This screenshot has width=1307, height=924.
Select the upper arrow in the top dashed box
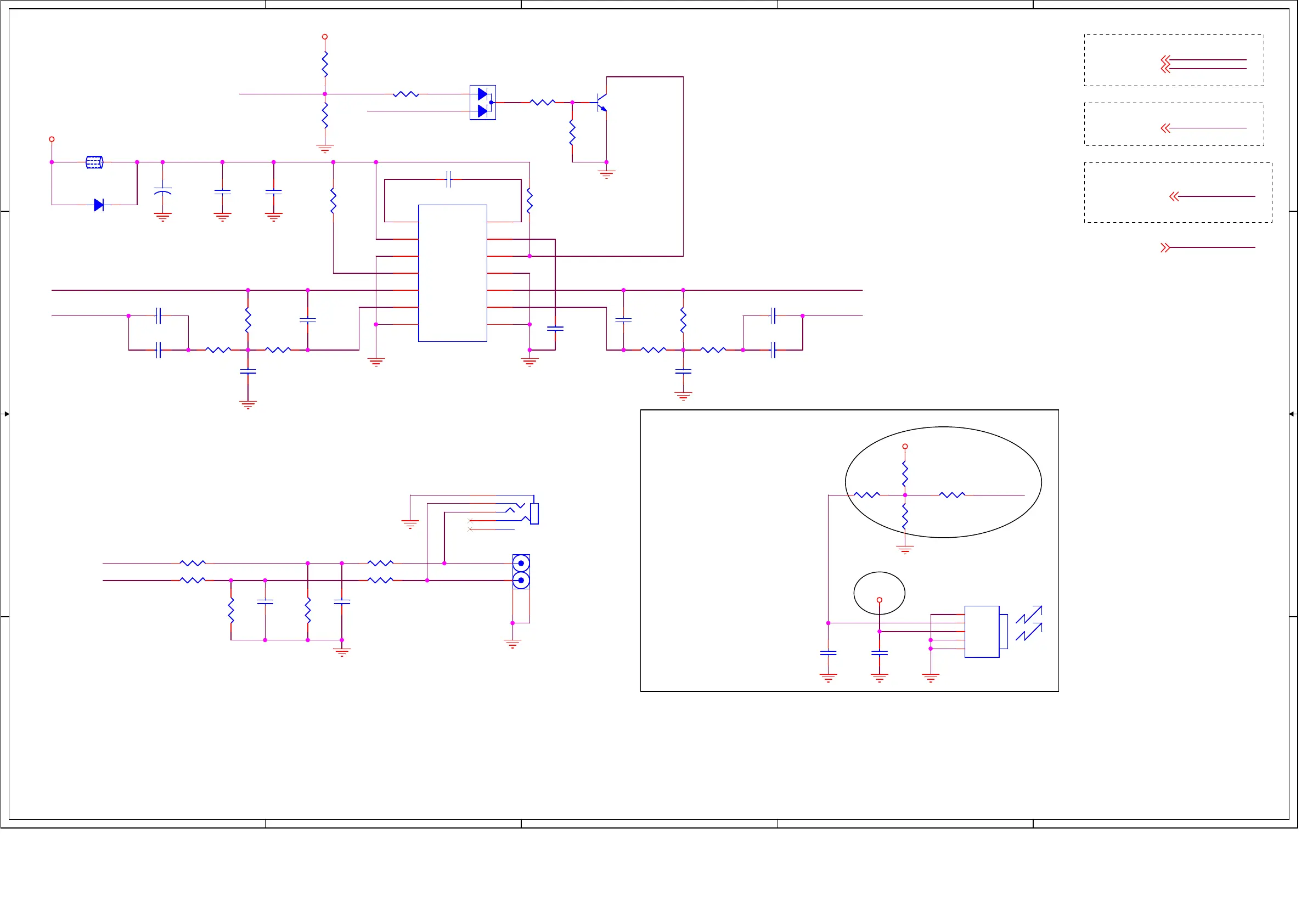[1165, 60]
